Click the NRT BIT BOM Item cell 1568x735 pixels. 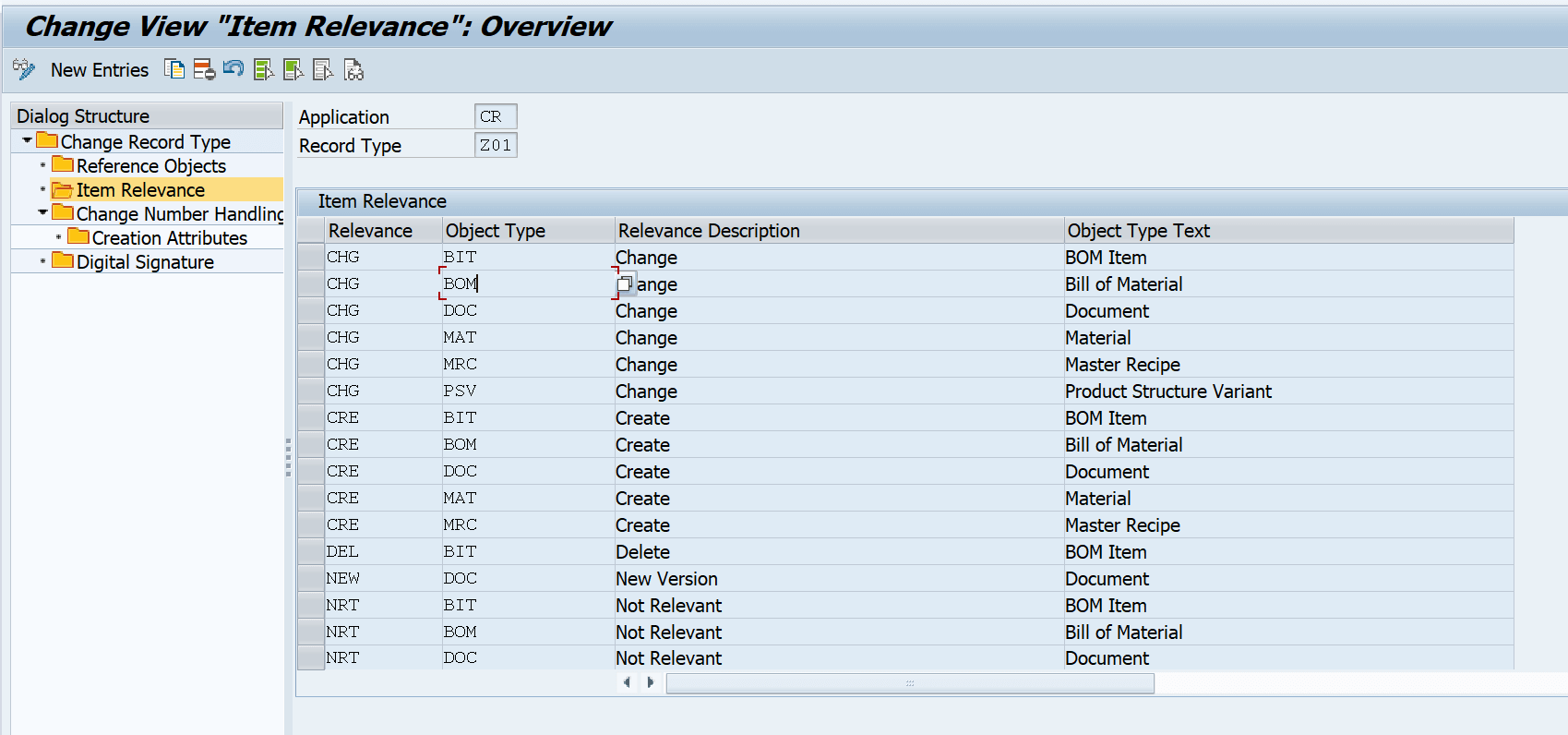(1288, 605)
